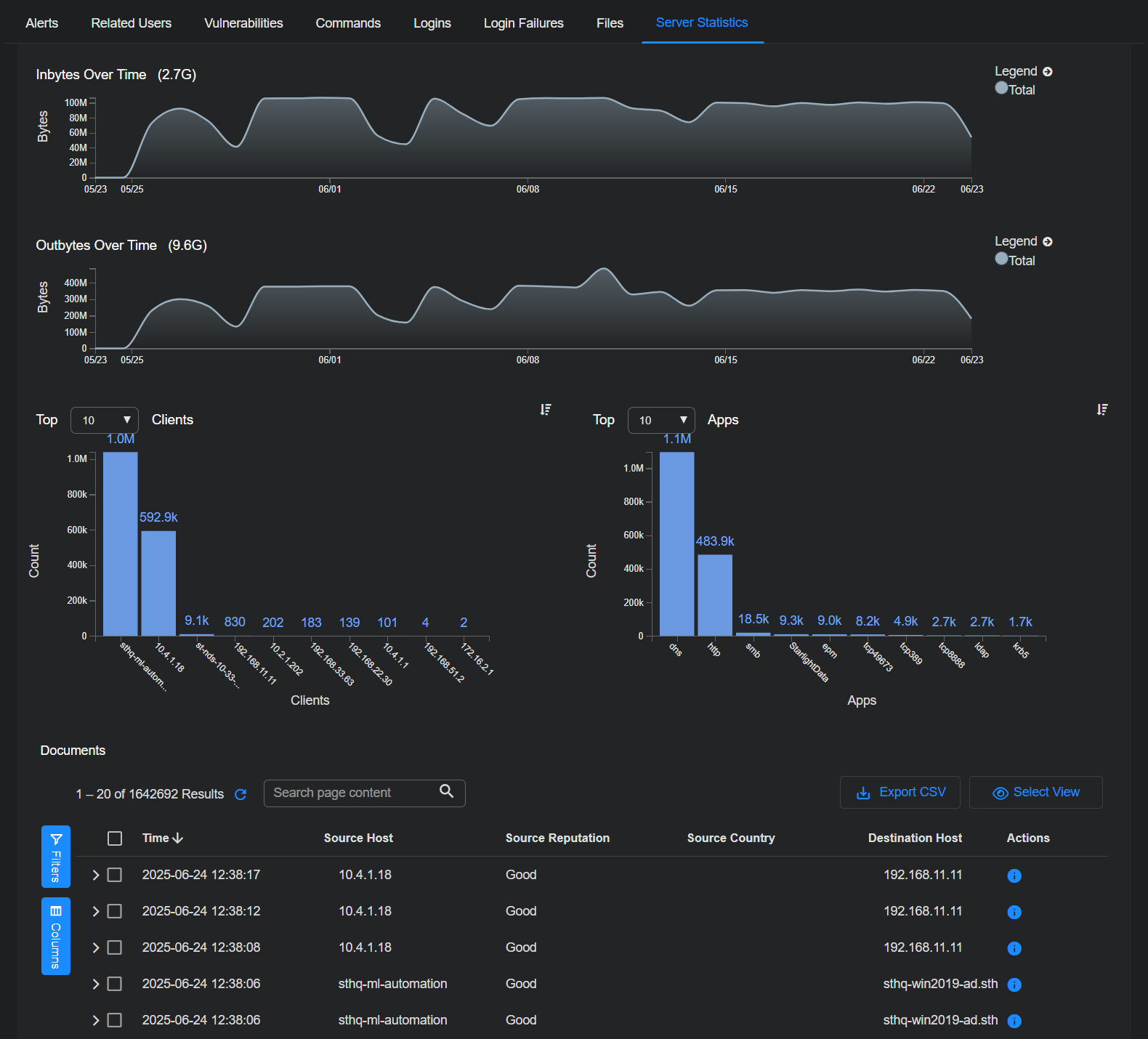Click the sort icon above the Clients chart

tap(546, 410)
